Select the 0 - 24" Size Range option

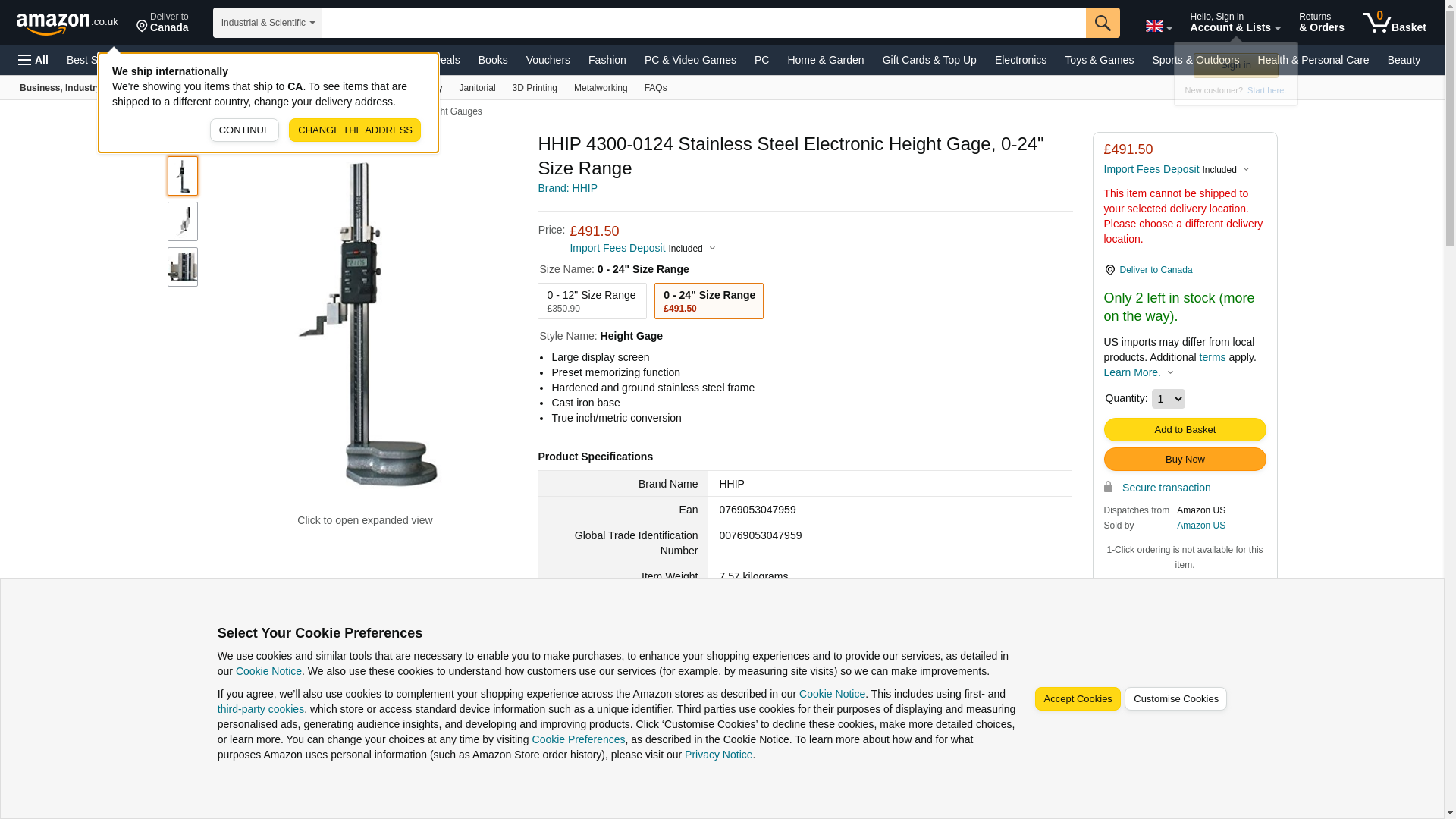[708, 301]
